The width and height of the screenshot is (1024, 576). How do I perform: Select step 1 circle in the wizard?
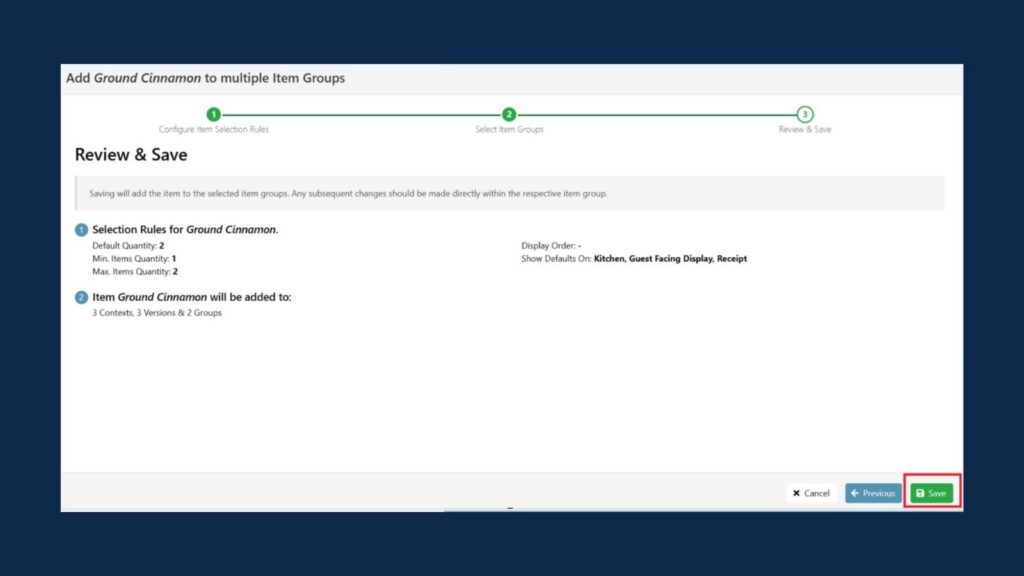click(x=213, y=115)
